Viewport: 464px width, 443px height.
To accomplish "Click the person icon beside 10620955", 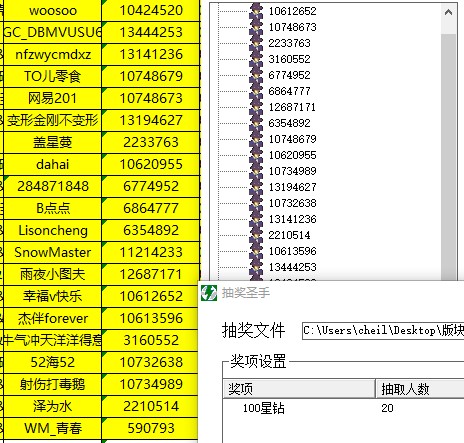I will coord(256,155).
